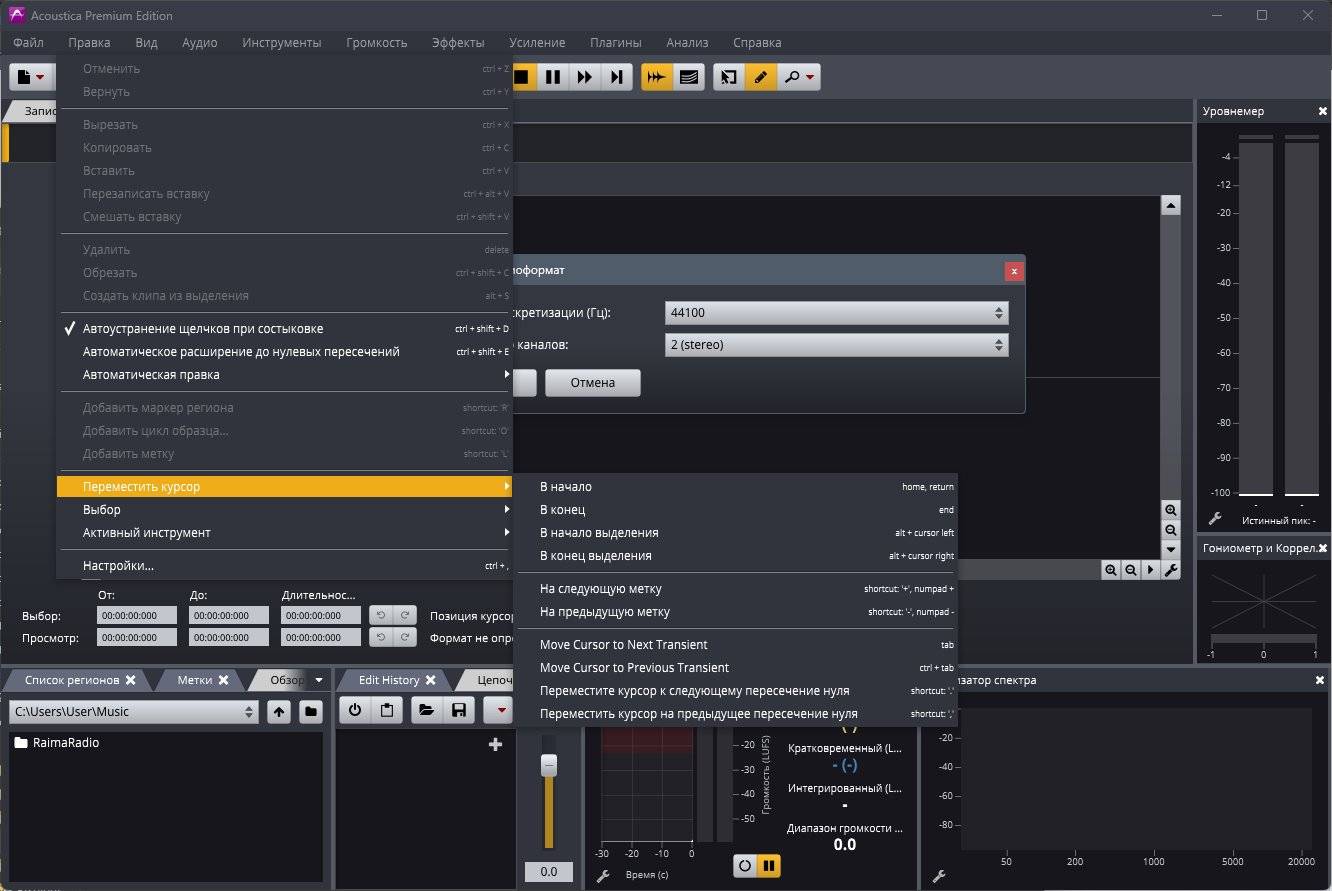This screenshot has height=891, width=1332.
Task: Click Edit History open-folder icon
Action: pyautogui.click(x=427, y=710)
